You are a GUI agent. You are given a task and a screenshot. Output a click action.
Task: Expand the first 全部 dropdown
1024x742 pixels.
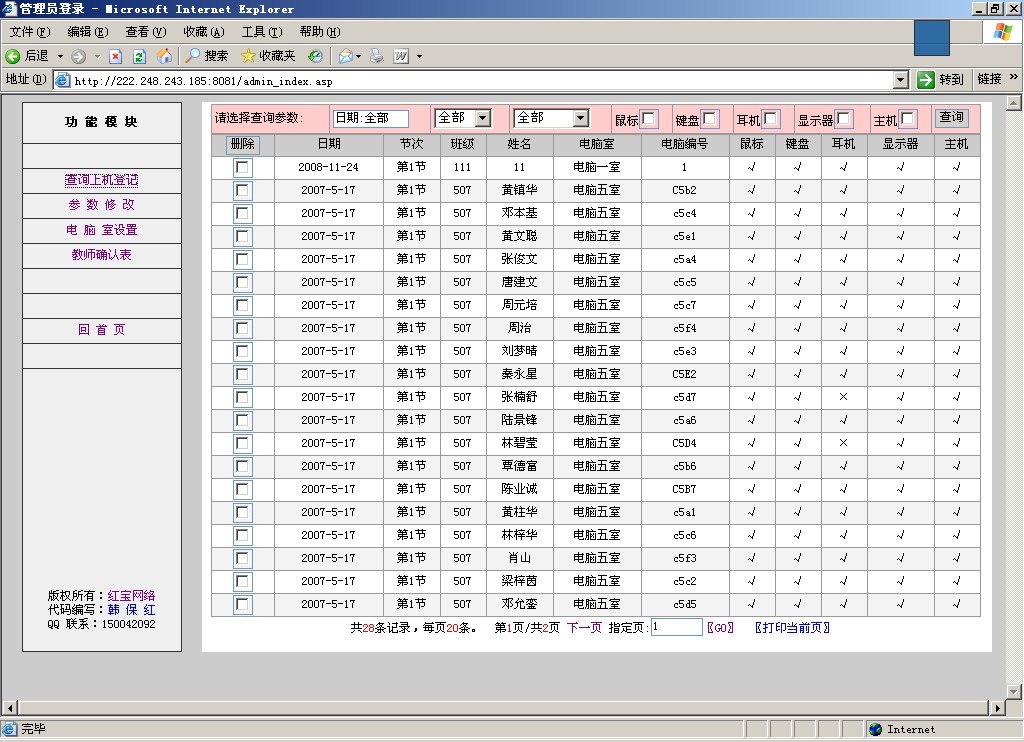click(x=482, y=118)
